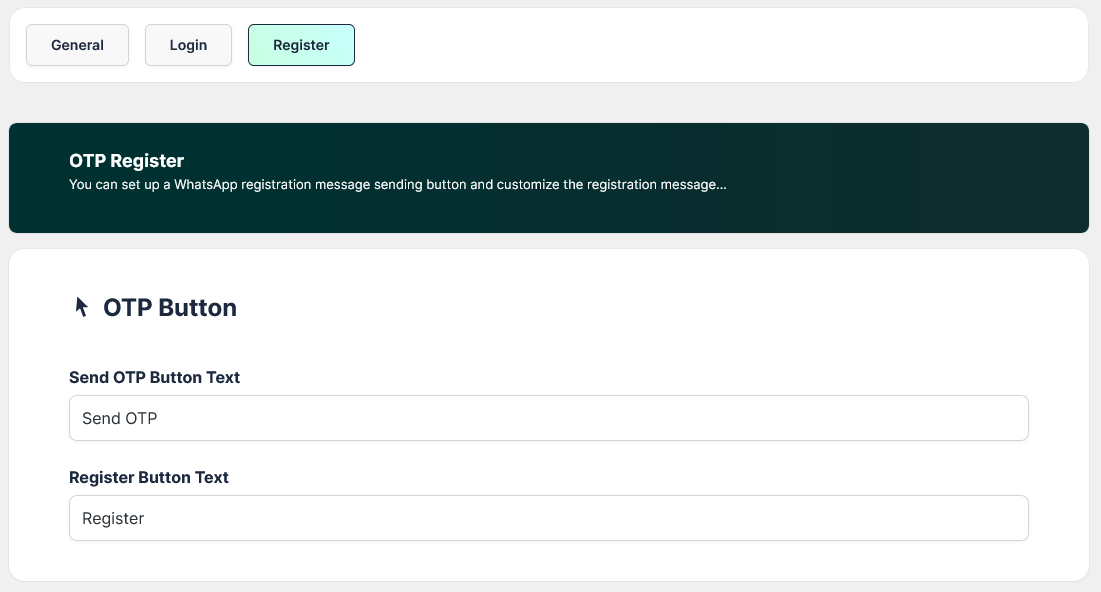Click empty right side of Register text field
Image resolution: width=1101 pixels, height=592 pixels.
850,518
